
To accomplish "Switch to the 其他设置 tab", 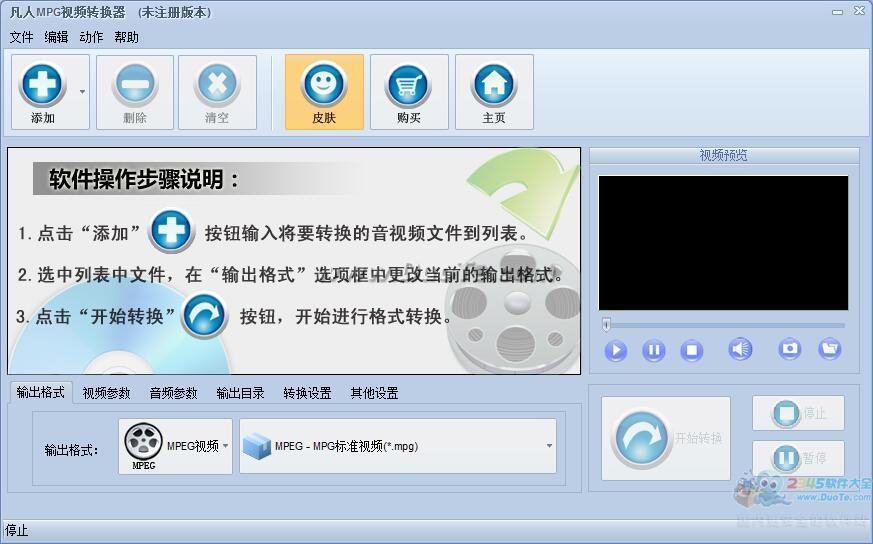I will [374, 393].
